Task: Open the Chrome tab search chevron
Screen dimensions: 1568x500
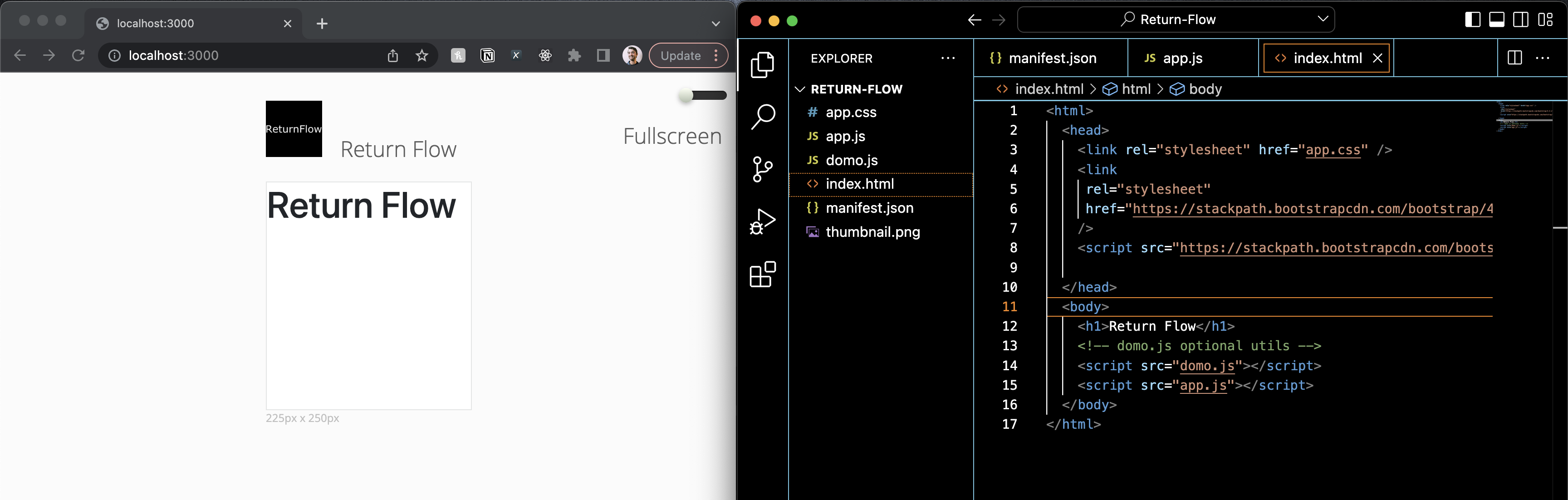Action: pos(715,24)
